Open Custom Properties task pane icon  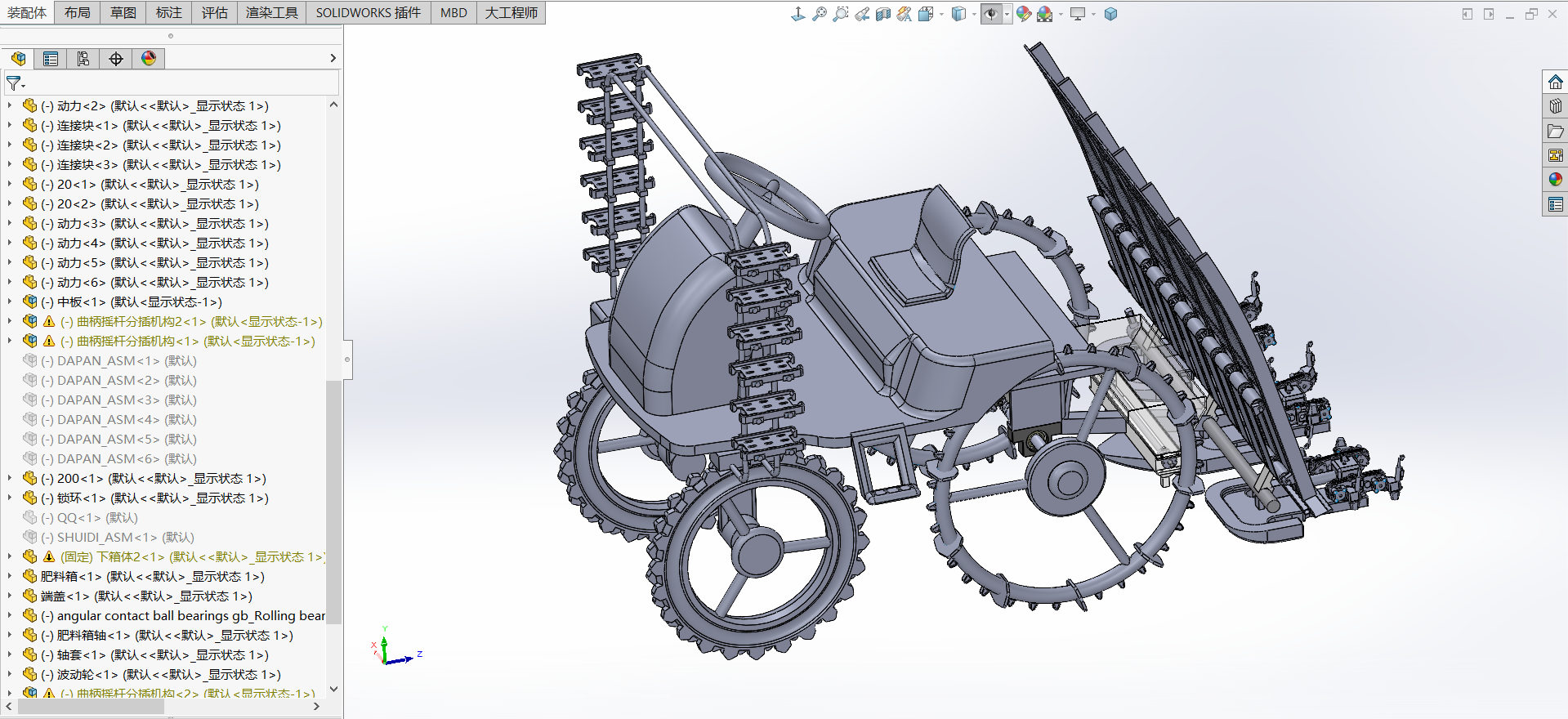click(x=1555, y=204)
